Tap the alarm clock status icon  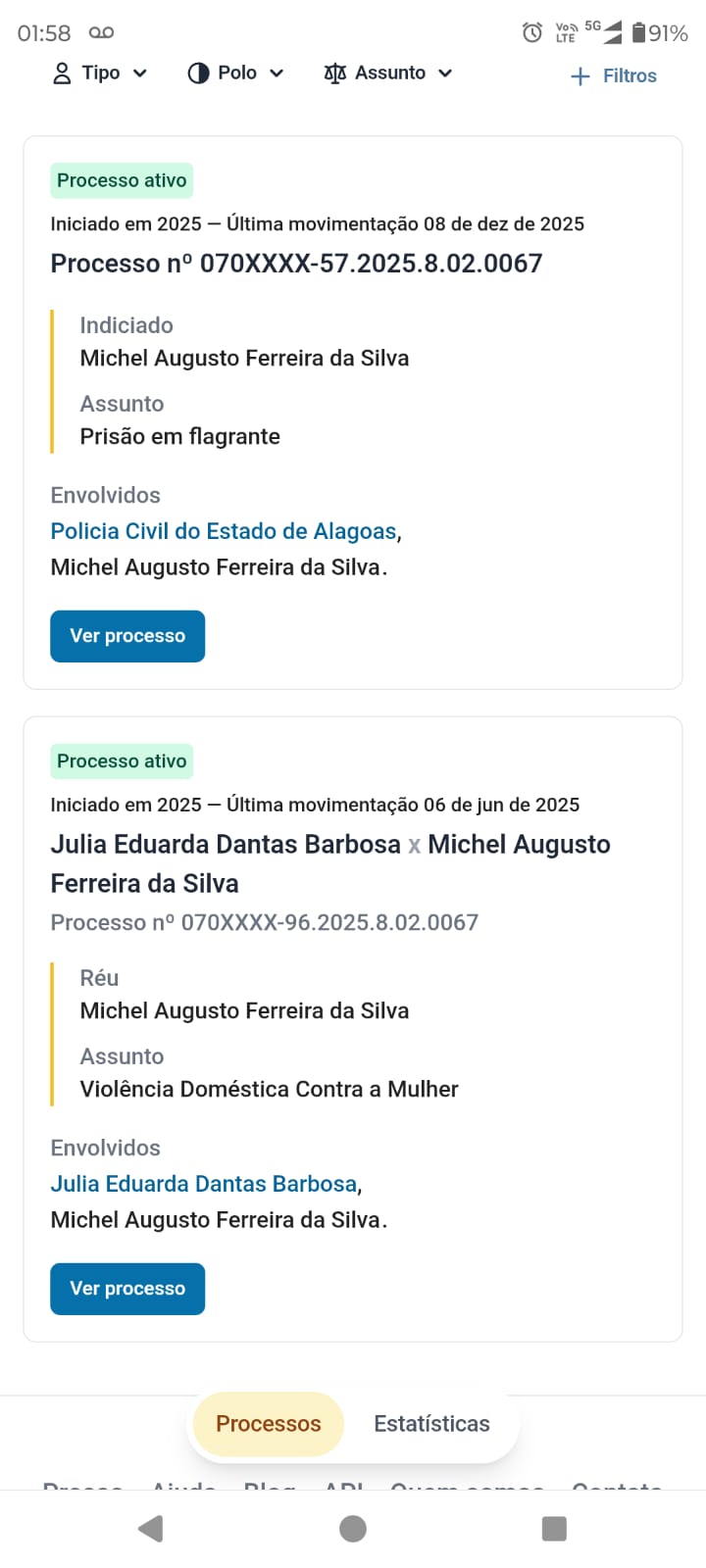pos(532,33)
